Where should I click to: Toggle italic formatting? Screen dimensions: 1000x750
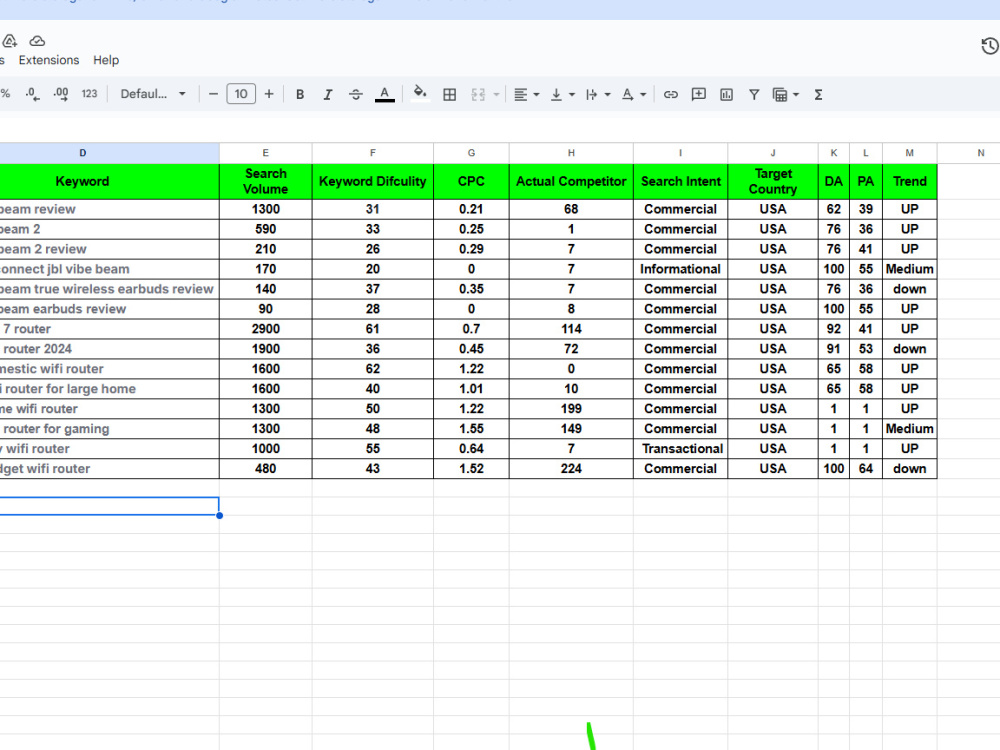328,94
